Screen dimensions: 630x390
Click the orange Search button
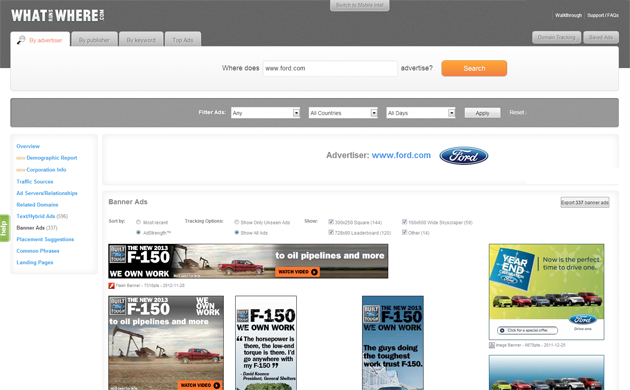coord(474,68)
